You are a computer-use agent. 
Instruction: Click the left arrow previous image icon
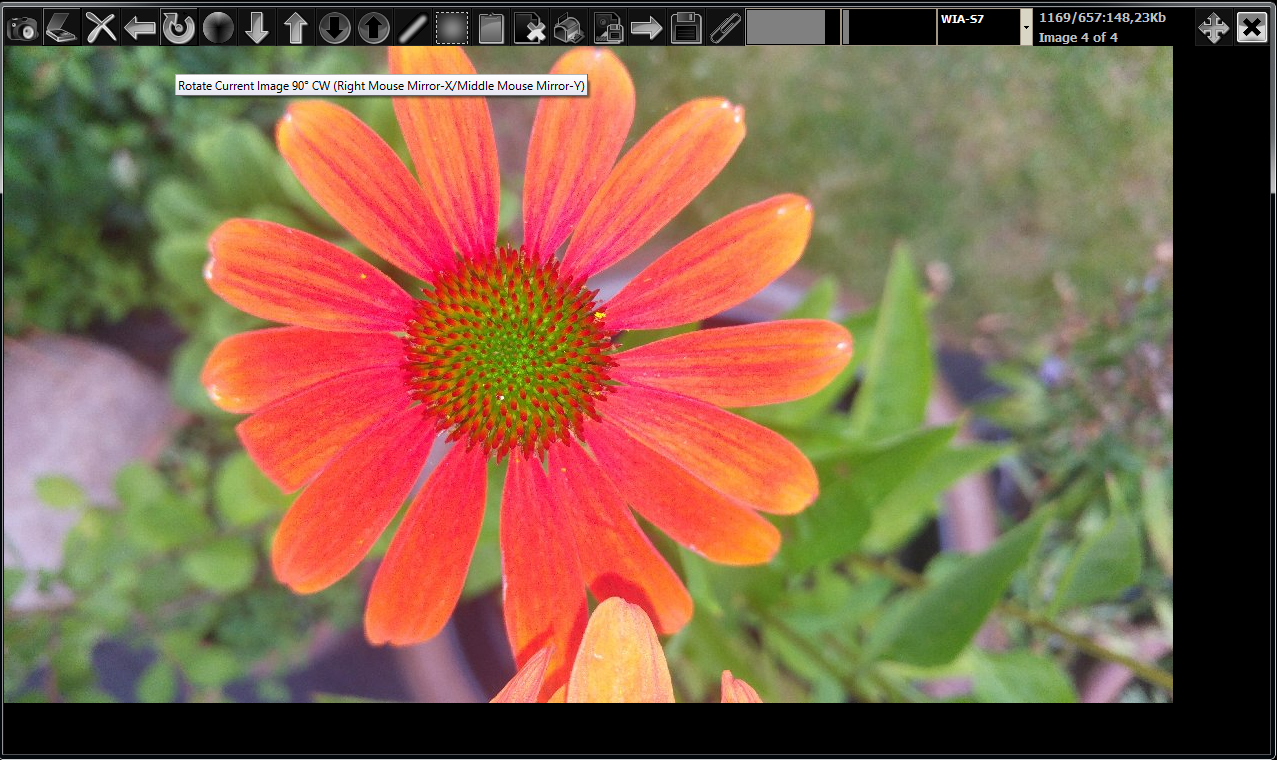[x=140, y=28]
